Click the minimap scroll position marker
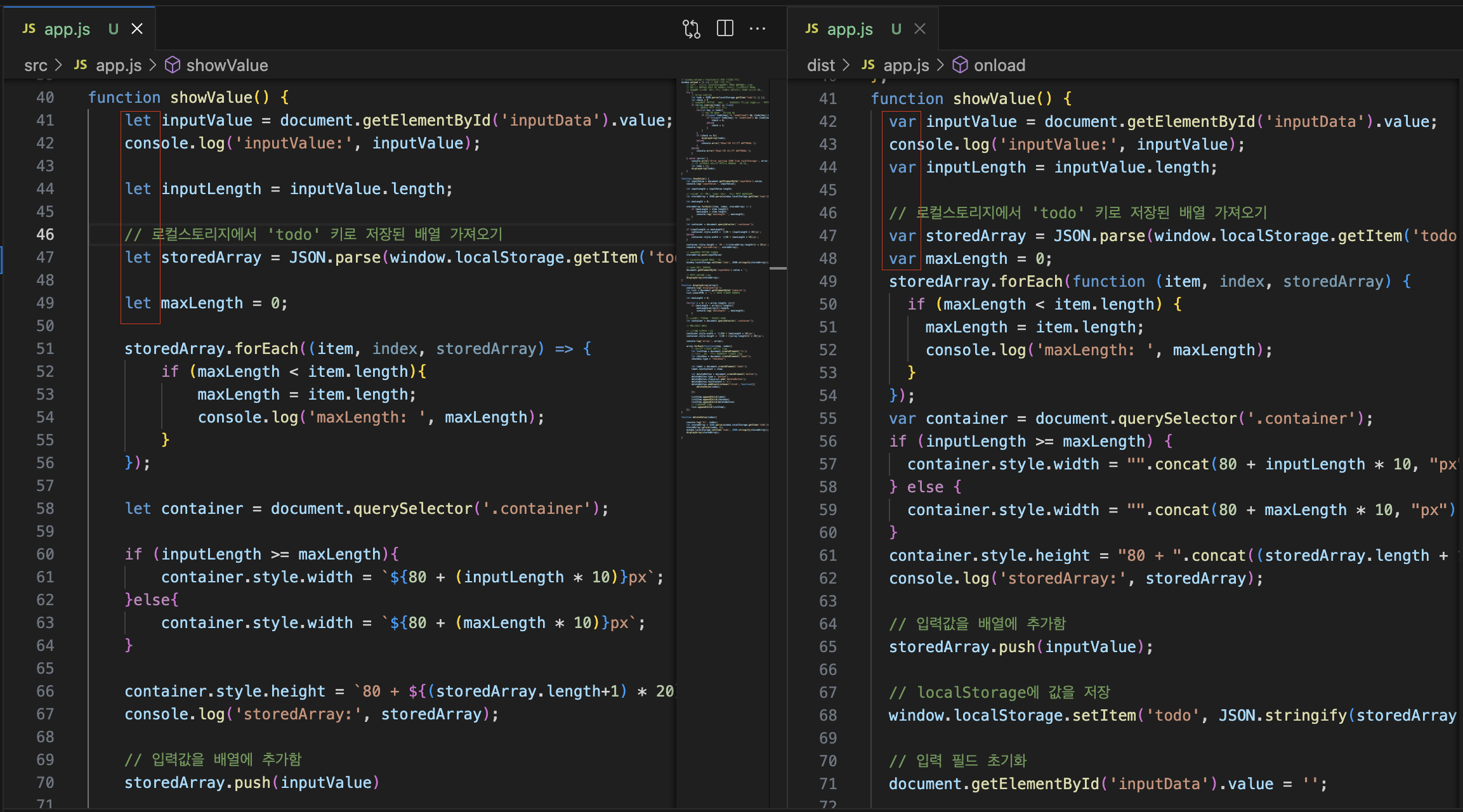Image resolution: width=1463 pixels, height=812 pixels. point(778,268)
